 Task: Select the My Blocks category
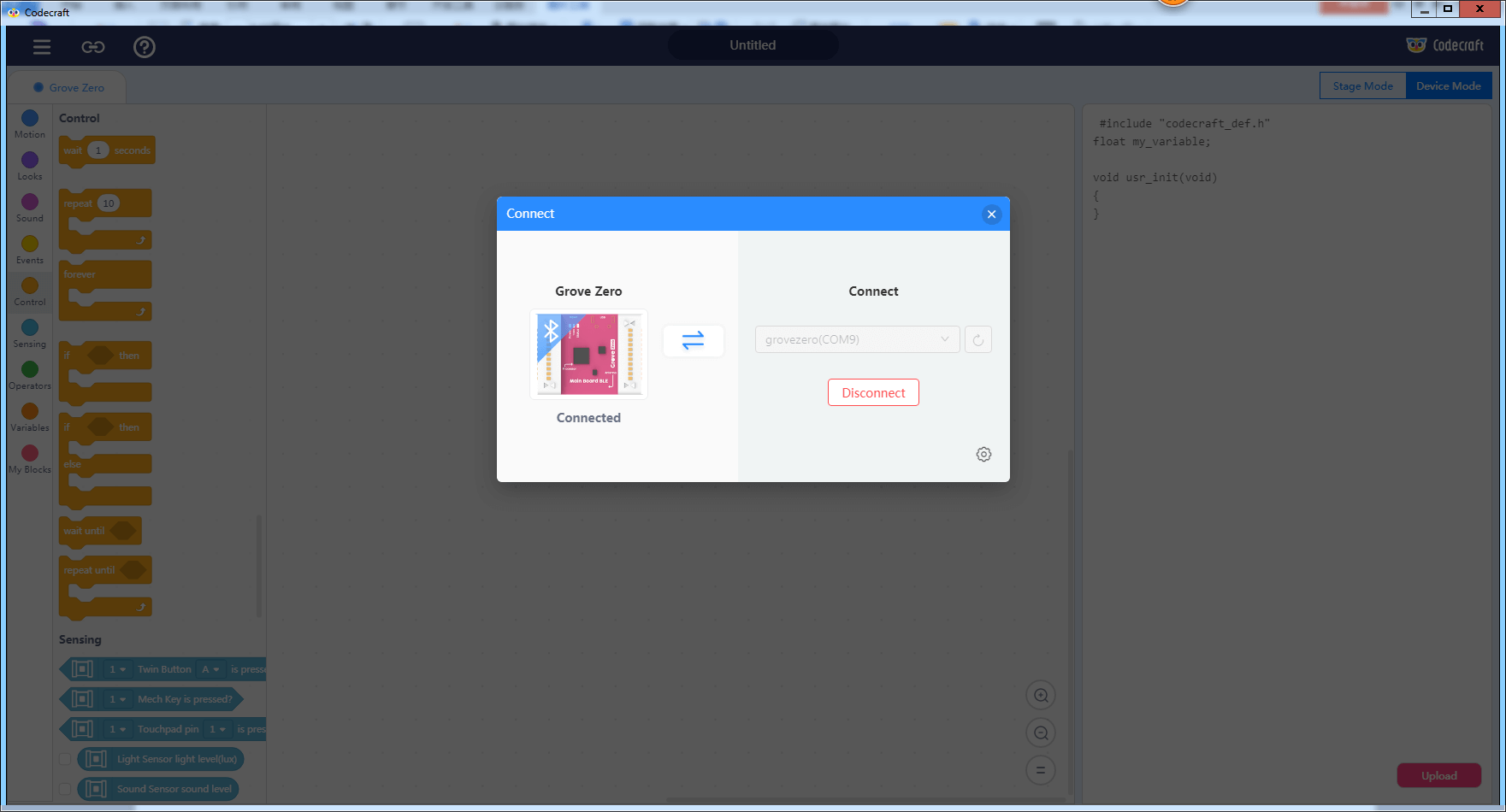coord(30,459)
